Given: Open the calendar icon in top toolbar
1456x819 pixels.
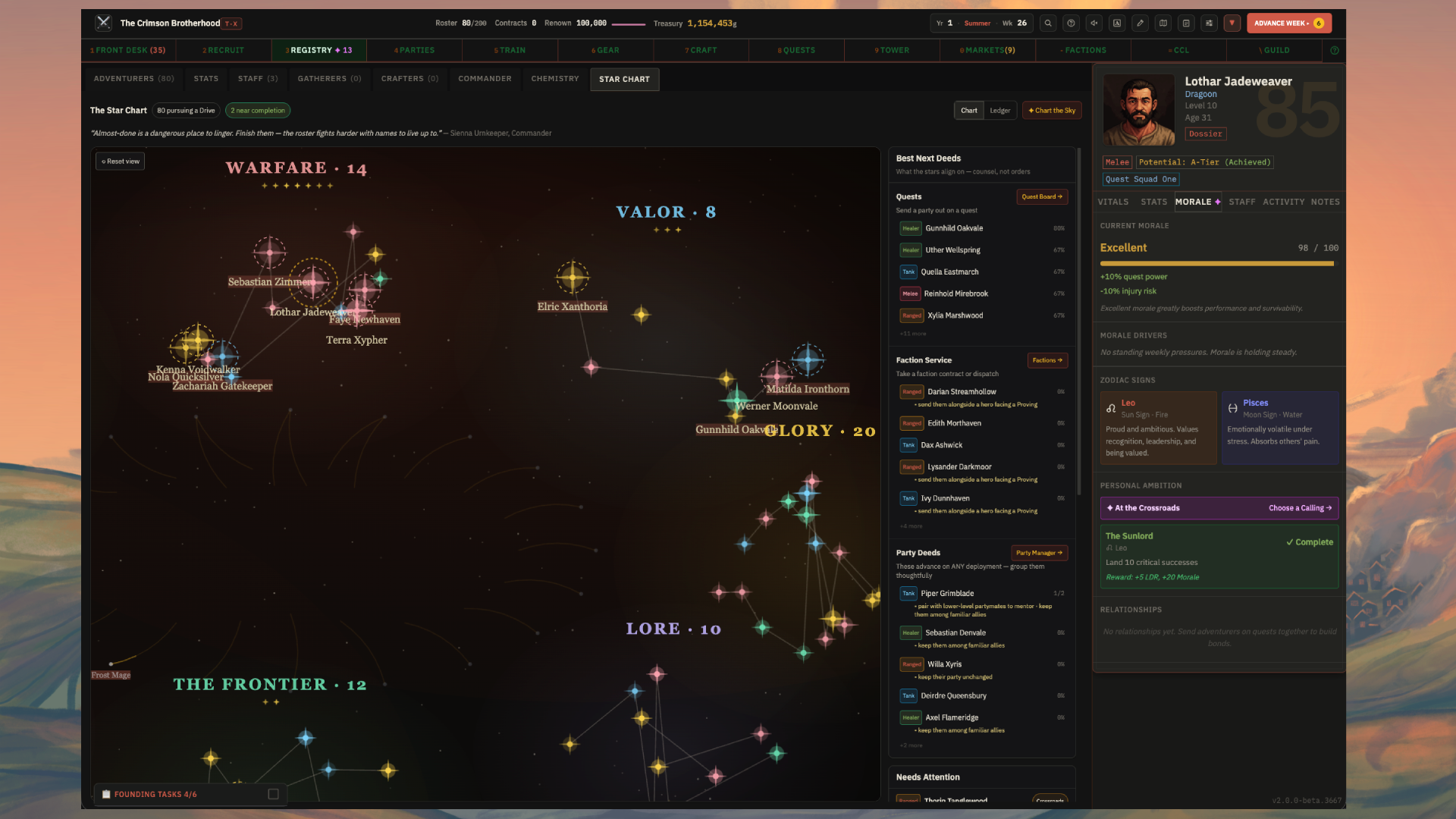Looking at the screenshot, I should (1186, 23).
